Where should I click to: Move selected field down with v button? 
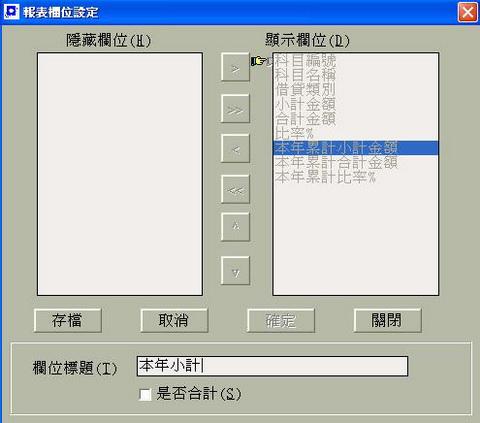(x=235, y=270)
